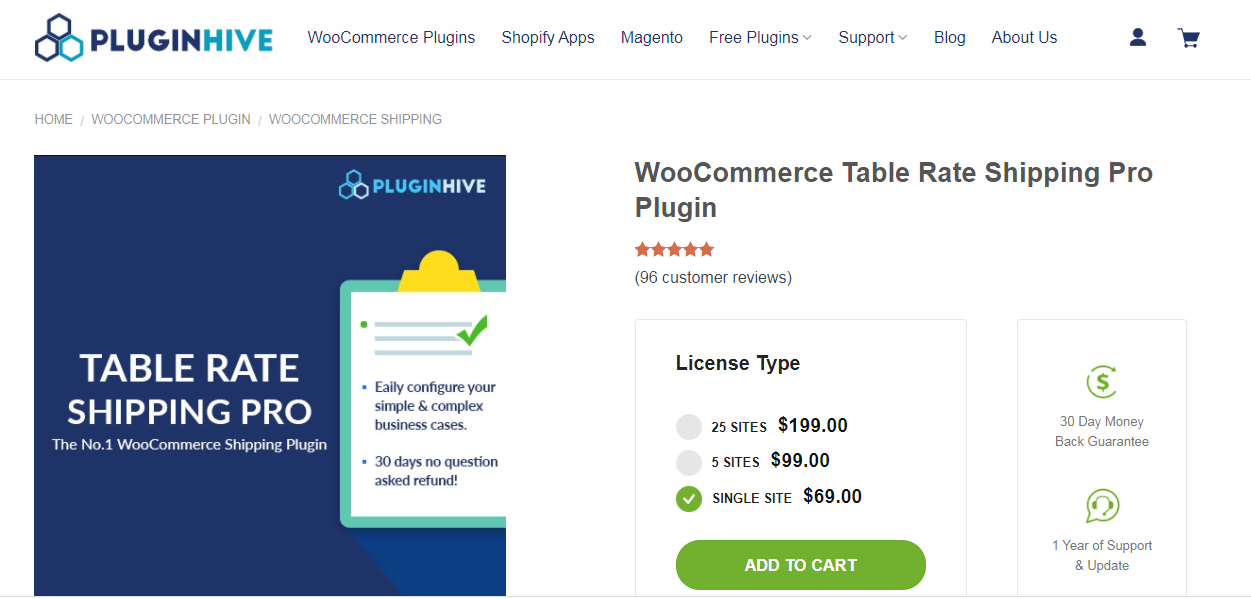Click the product title heading

point(894,190)
